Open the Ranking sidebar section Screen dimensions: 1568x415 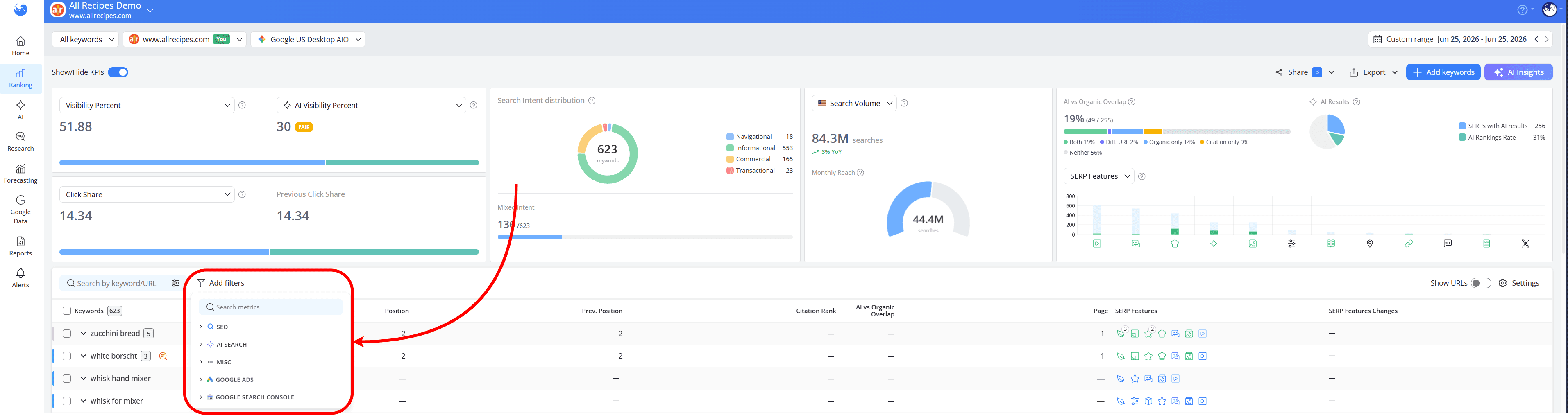[21, 79]
